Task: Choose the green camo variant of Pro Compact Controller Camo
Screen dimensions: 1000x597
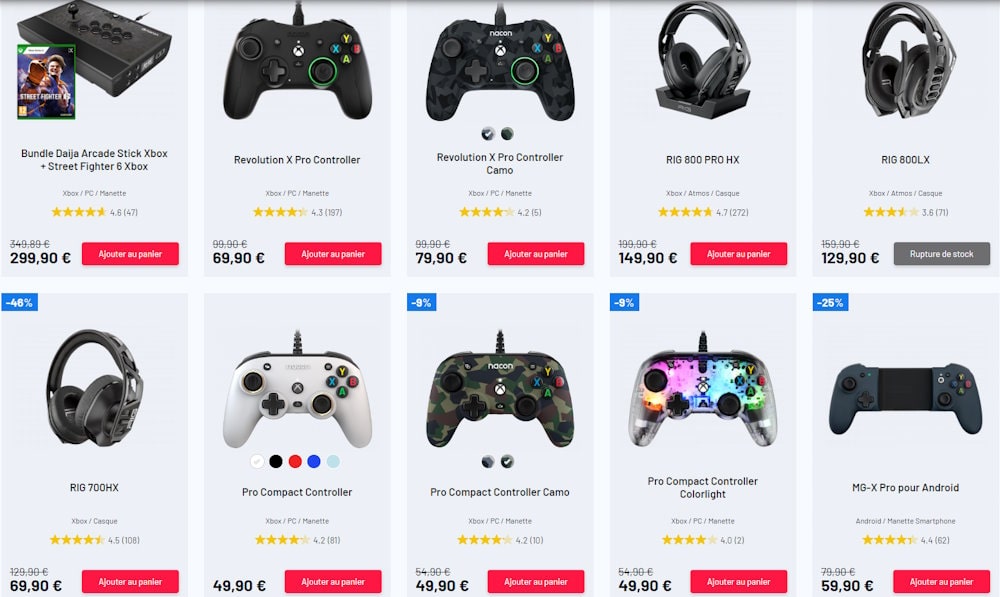Action: click(507, 462)
